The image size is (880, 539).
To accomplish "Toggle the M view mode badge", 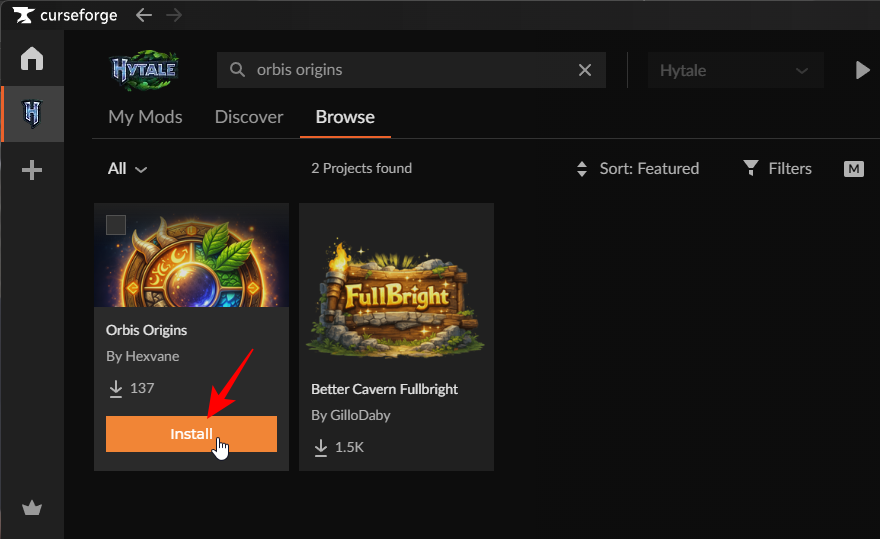I will (x=853, y=169).
